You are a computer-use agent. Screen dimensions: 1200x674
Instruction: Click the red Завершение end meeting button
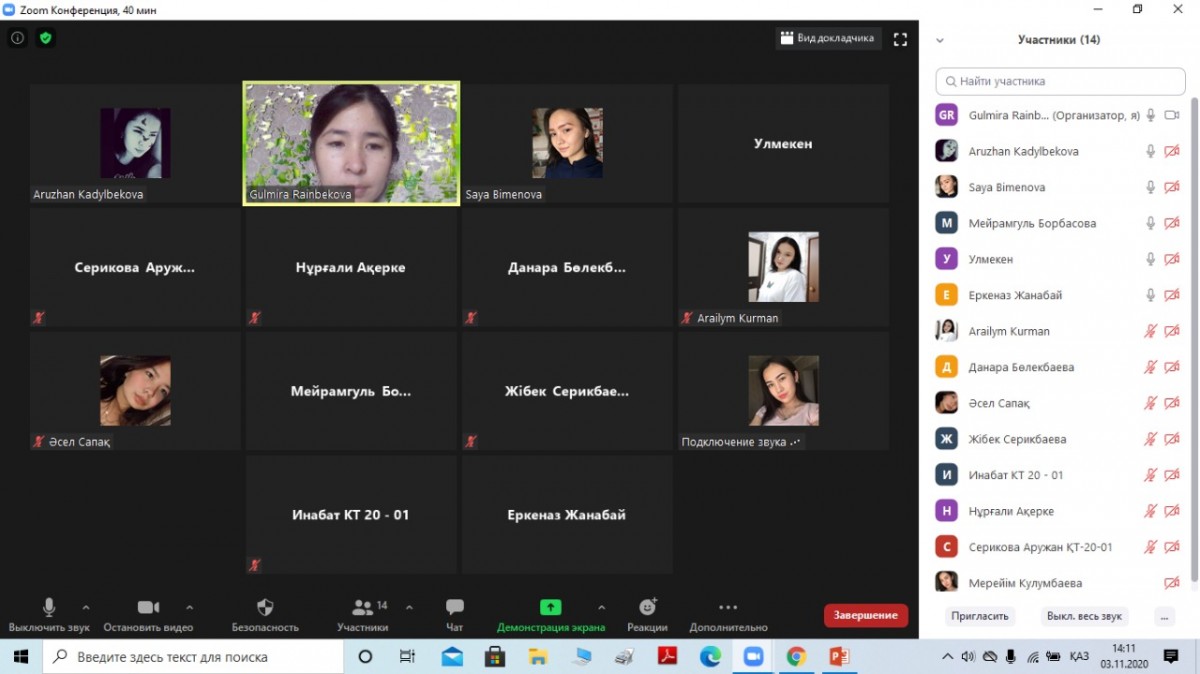coord(865,615)
